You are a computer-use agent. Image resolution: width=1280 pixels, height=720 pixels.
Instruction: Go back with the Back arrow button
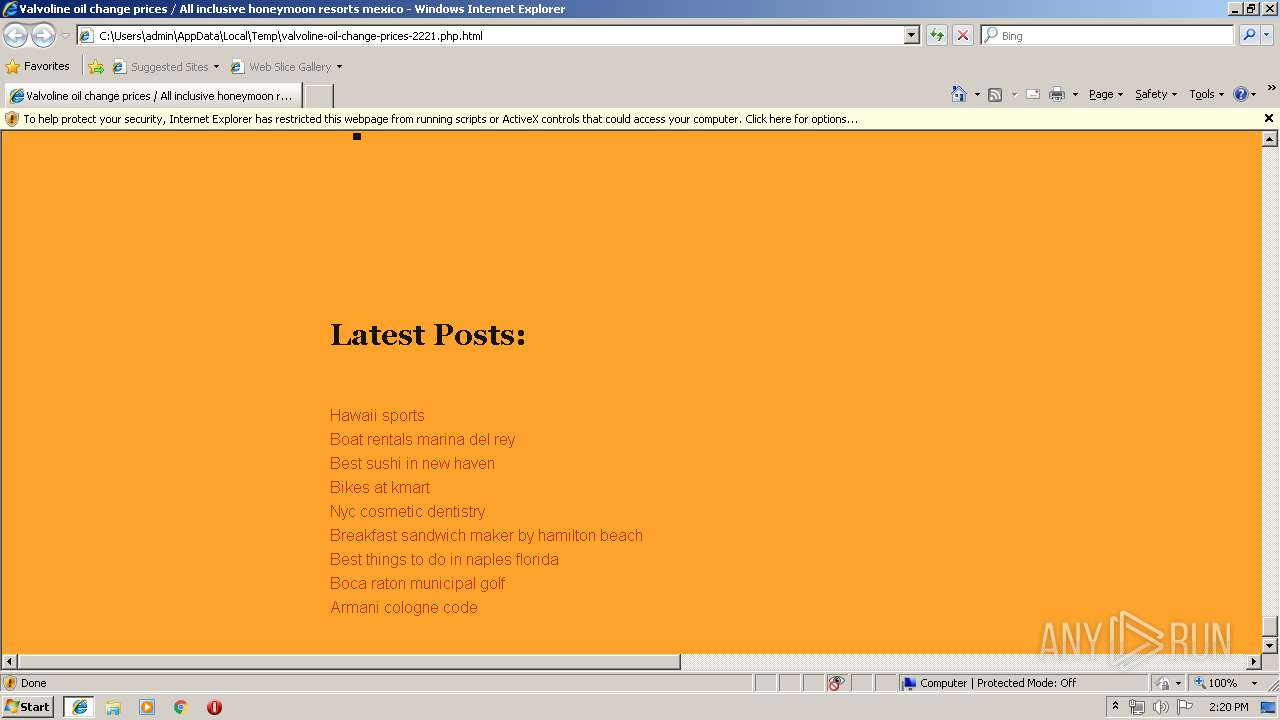coord(16,35)
